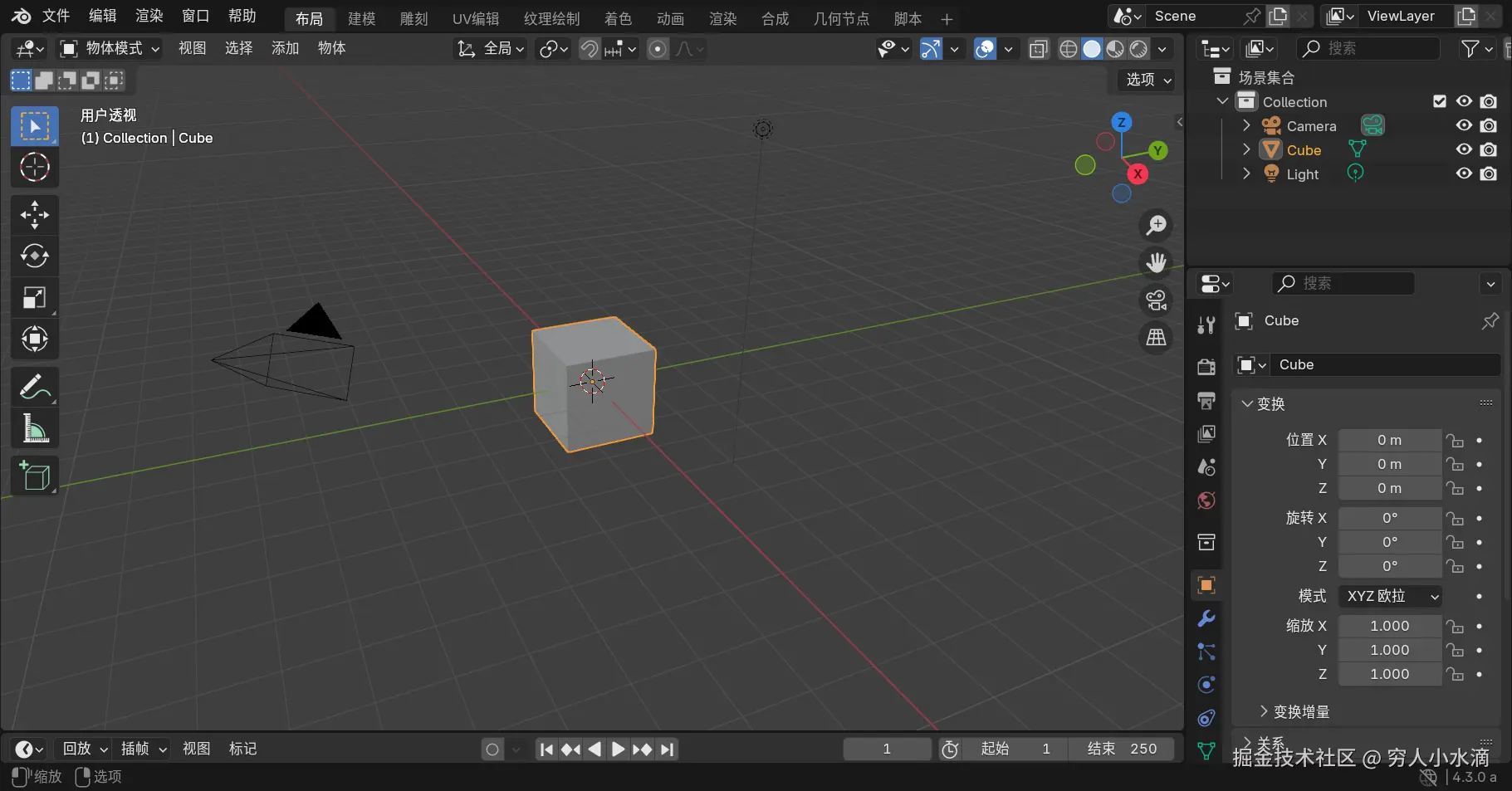The image size is (1512, 791).
Task: Select the Measure tool
Action: click(x=35, y=427)
